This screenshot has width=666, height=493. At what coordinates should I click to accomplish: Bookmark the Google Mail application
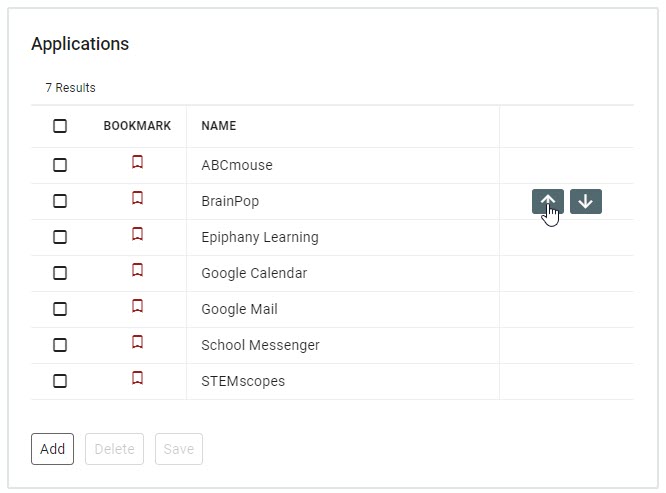point(137,306)
